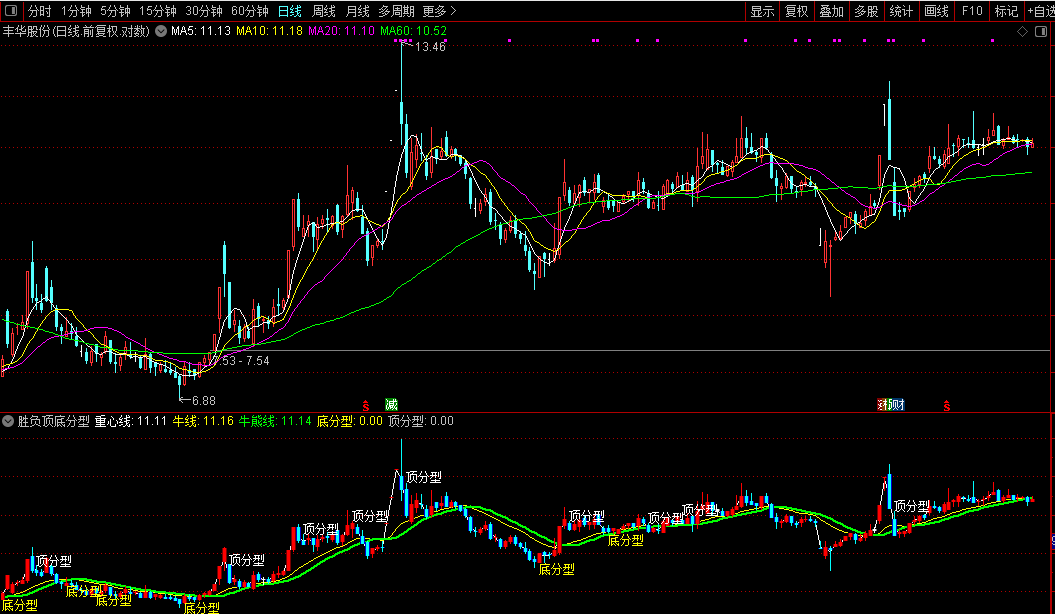The height and width of the screenshot is (614, 1055).
Task: Open the 标记 mark menu
Action: pyautogui.click(x=1007, y=11)
